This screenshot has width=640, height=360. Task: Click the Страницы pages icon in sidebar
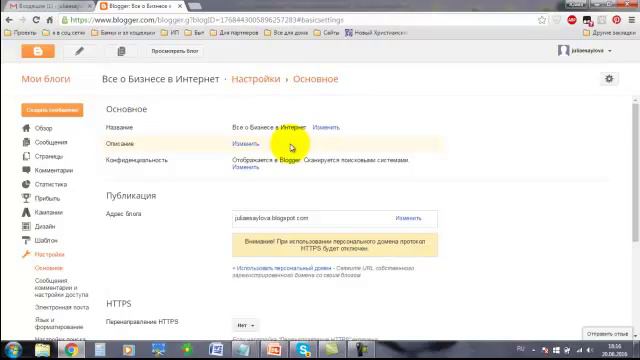coord(26,156)
